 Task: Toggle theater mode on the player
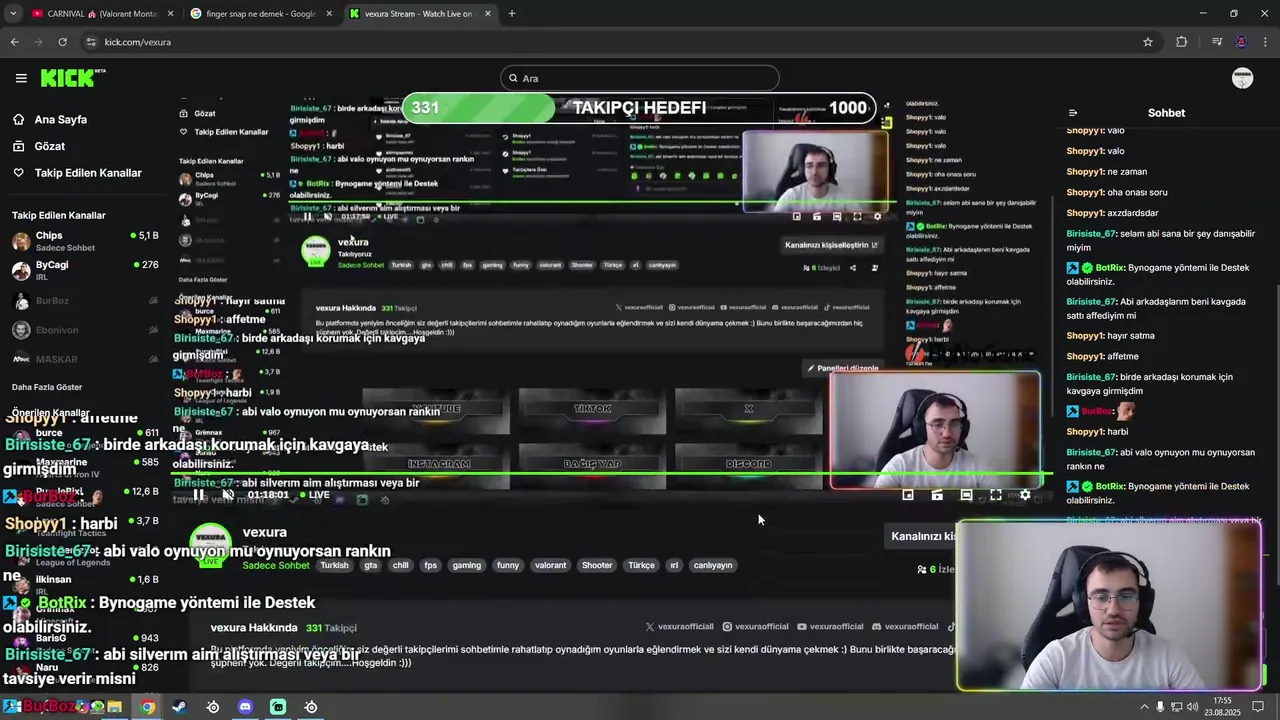[x=966, y=495]
